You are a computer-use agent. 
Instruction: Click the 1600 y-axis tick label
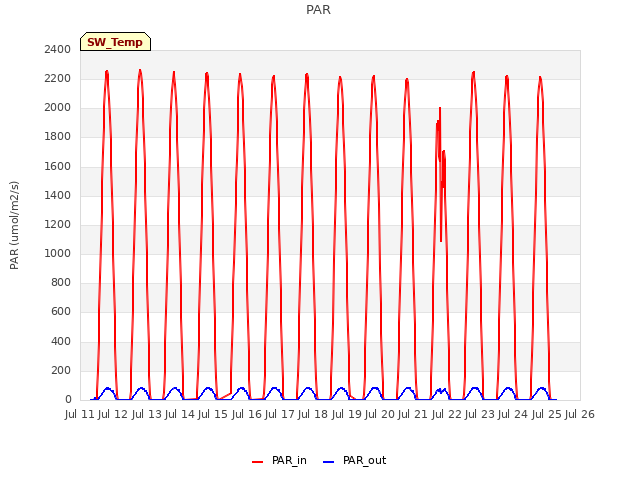click(x=58, y=166)
